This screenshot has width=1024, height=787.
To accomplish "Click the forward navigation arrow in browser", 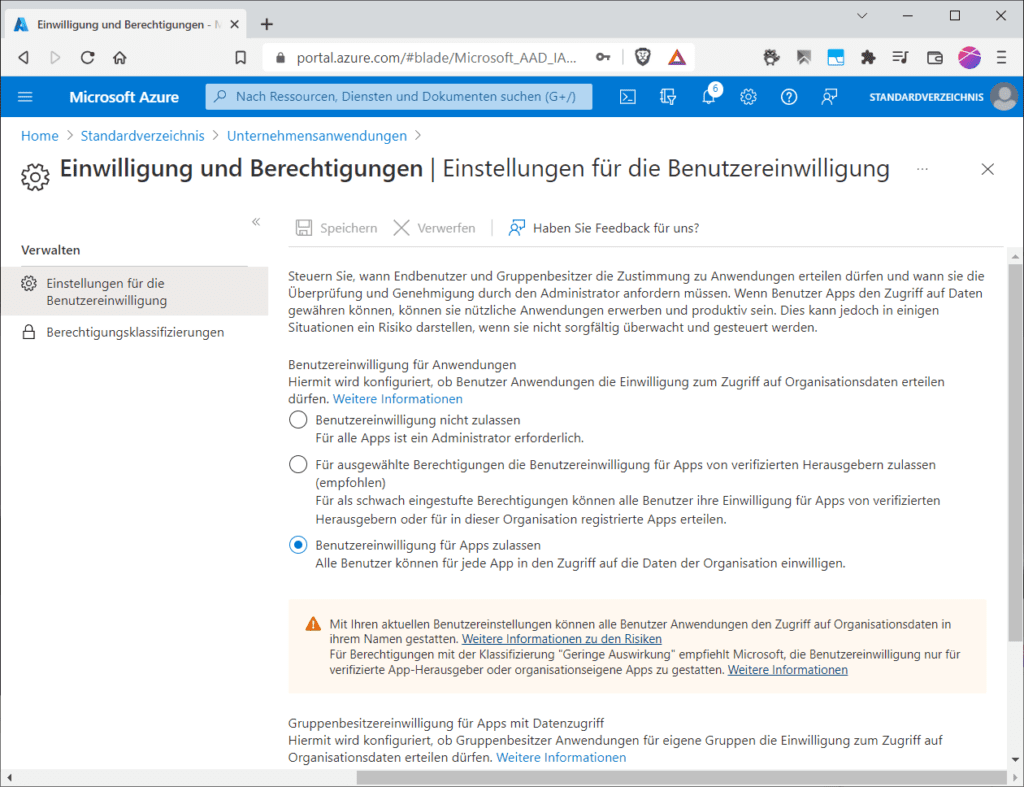I will (56, 57).
